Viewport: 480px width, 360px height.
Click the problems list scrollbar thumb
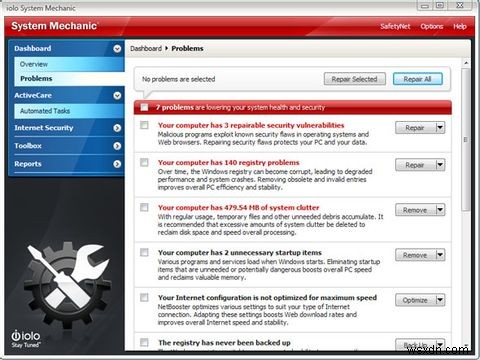coord(466,139)
